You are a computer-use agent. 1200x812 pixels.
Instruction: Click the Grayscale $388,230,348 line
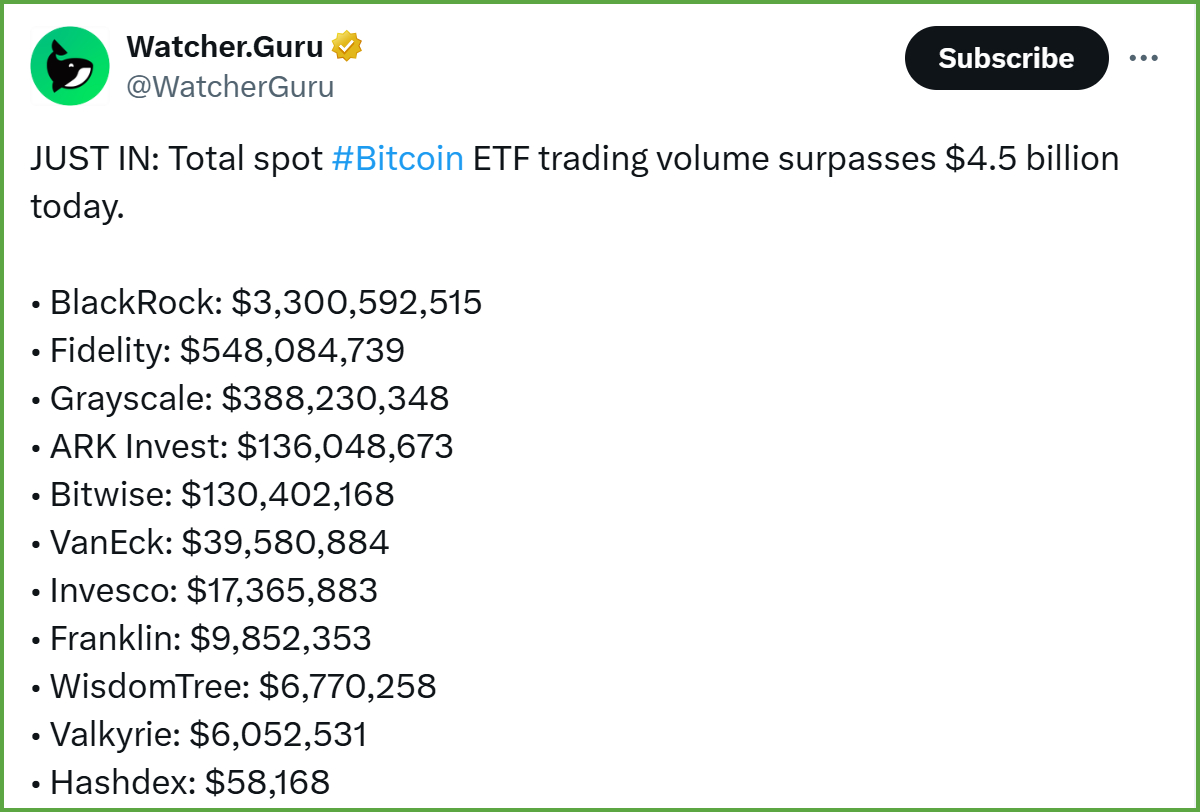pyautogui.click(x=240, y=398)
